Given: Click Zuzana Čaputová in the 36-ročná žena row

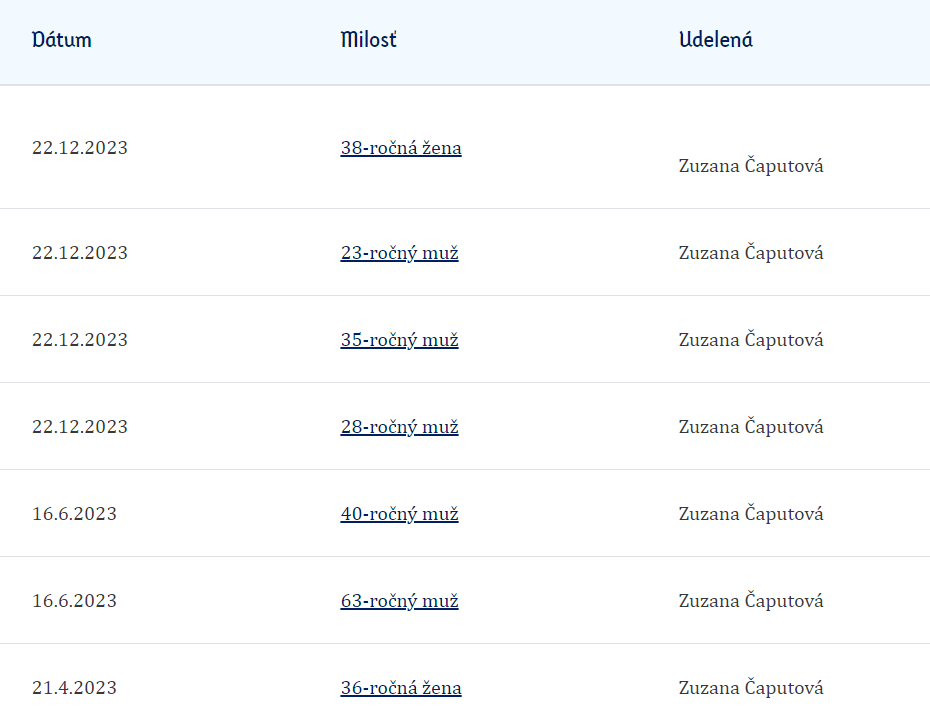Looking at the screenshot, I should pos(751,688).
